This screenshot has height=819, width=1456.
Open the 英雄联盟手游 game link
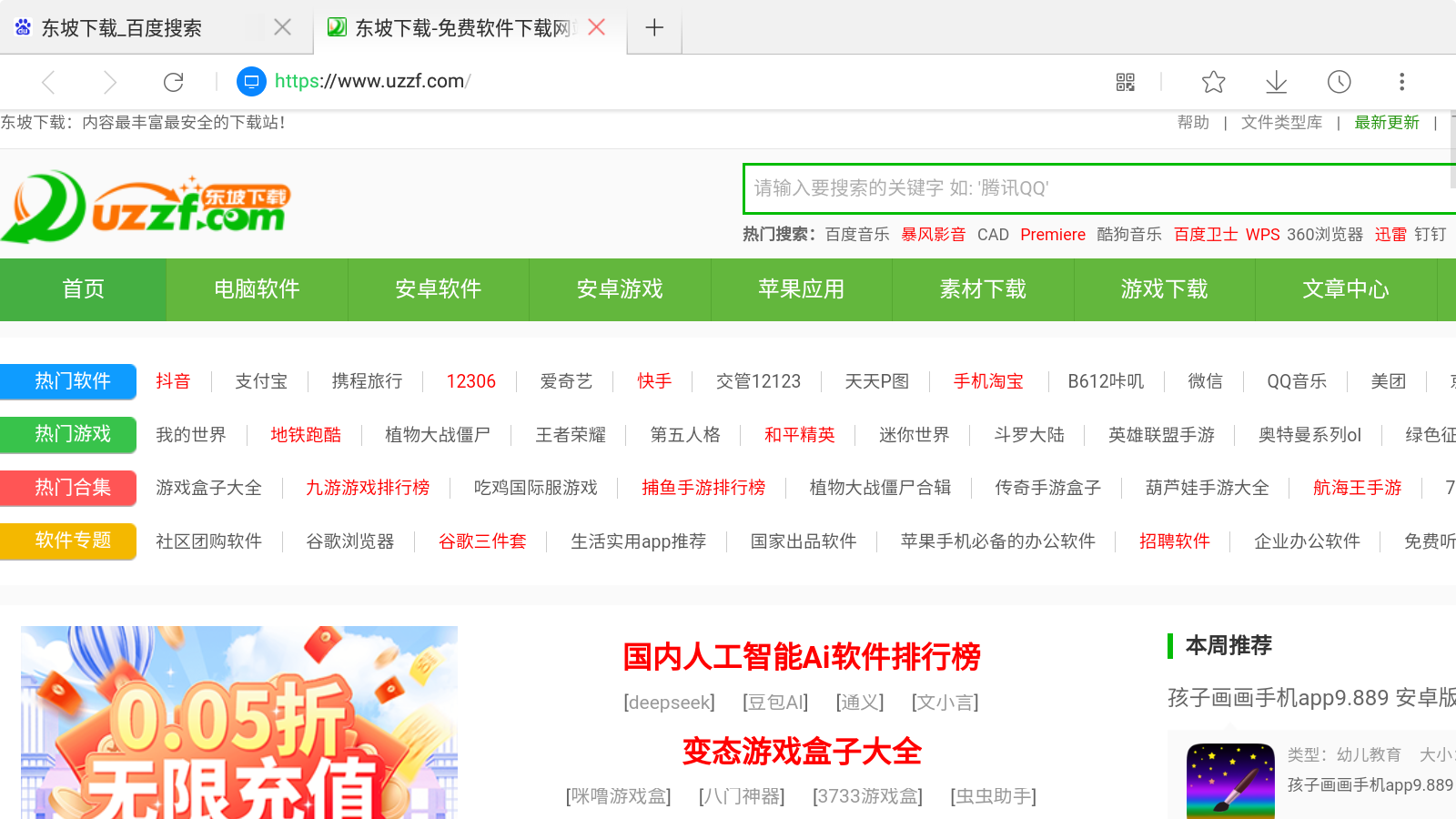pyautogui.click(x=1161, y=435)
